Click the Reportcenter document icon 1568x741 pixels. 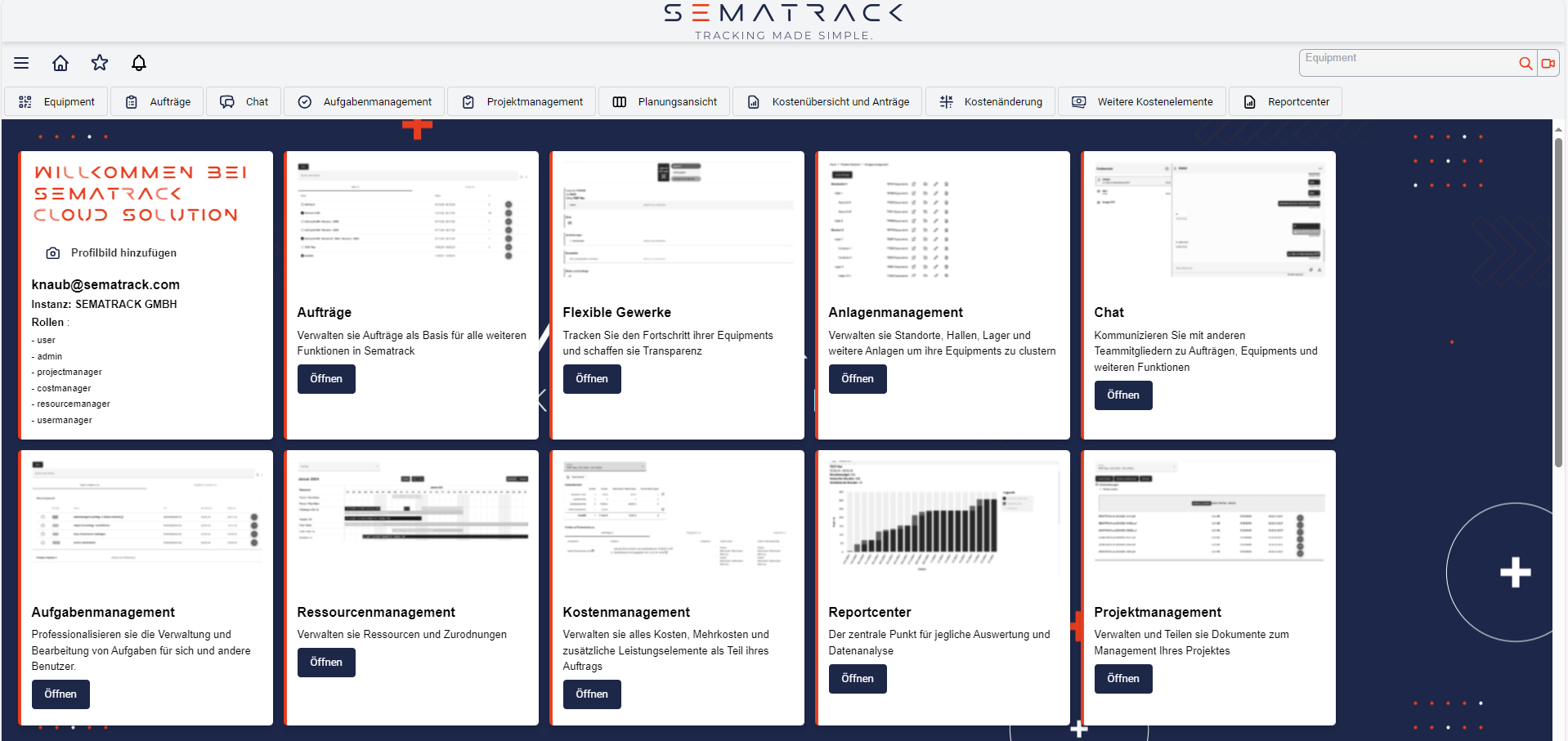[x=1250, y=102]
